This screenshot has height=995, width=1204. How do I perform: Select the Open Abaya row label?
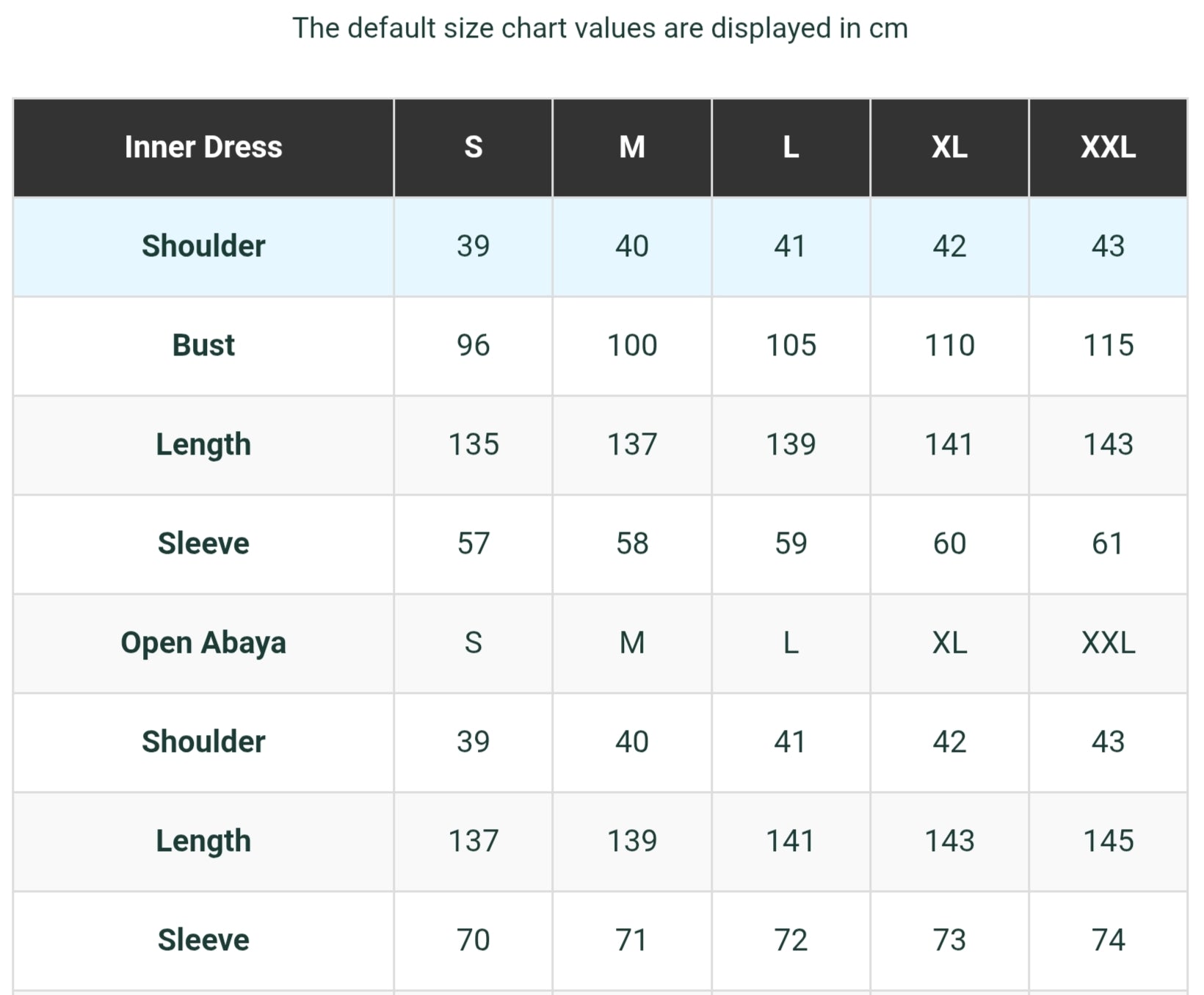[x=203, y=643]
